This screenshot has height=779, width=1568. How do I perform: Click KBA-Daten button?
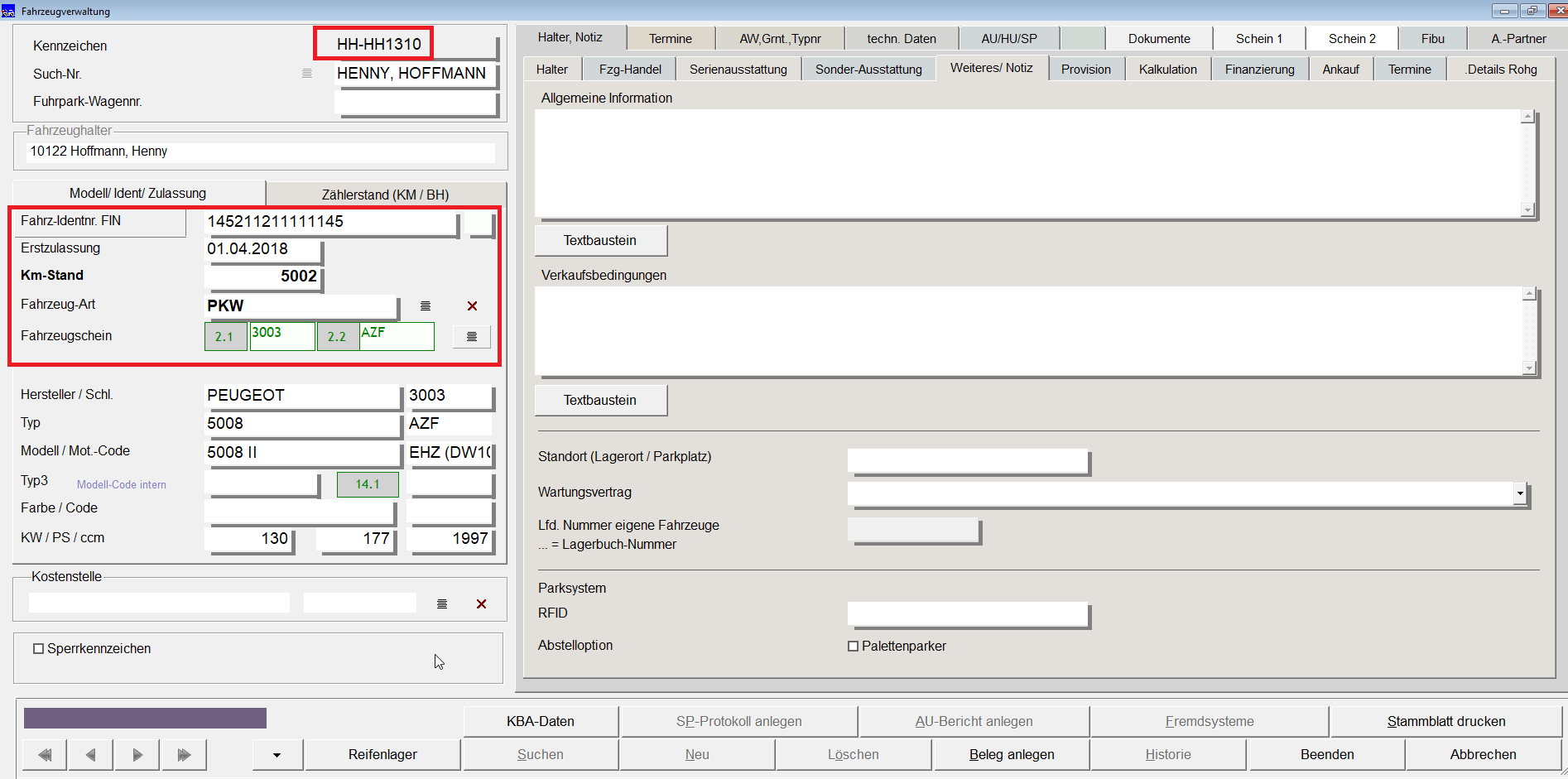pos(541,722)
